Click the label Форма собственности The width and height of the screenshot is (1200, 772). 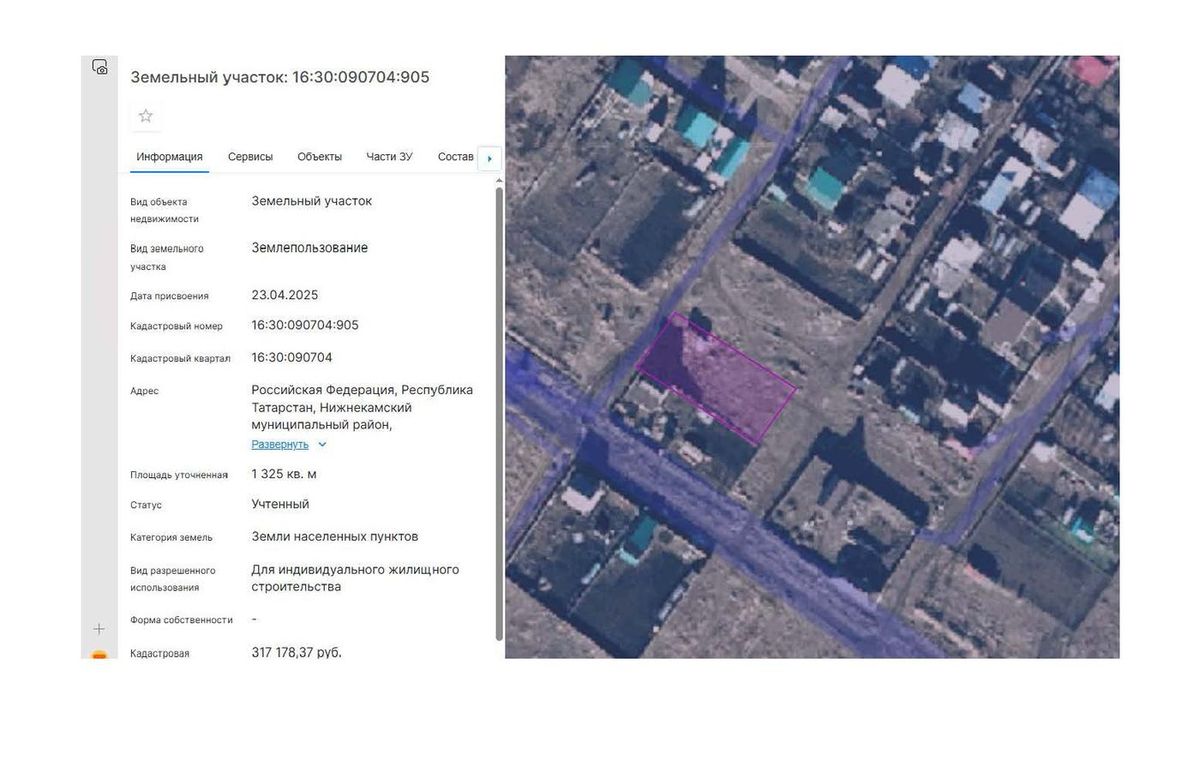181,620
